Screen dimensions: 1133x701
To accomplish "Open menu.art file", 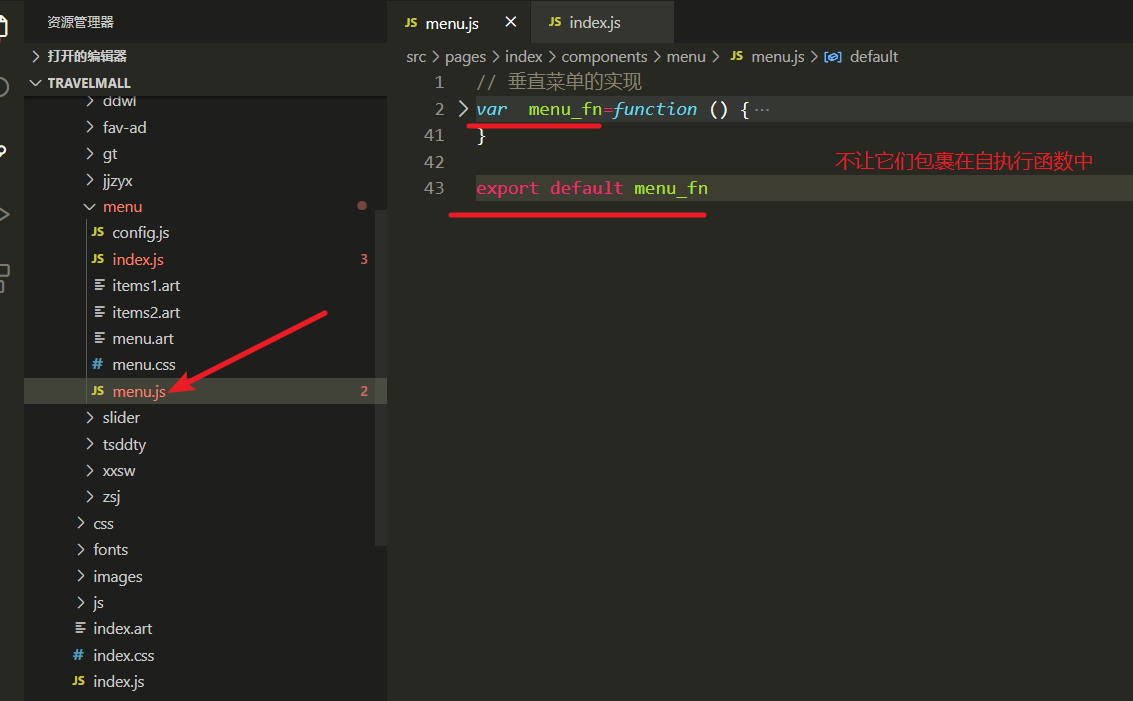I will click(143, 338).
